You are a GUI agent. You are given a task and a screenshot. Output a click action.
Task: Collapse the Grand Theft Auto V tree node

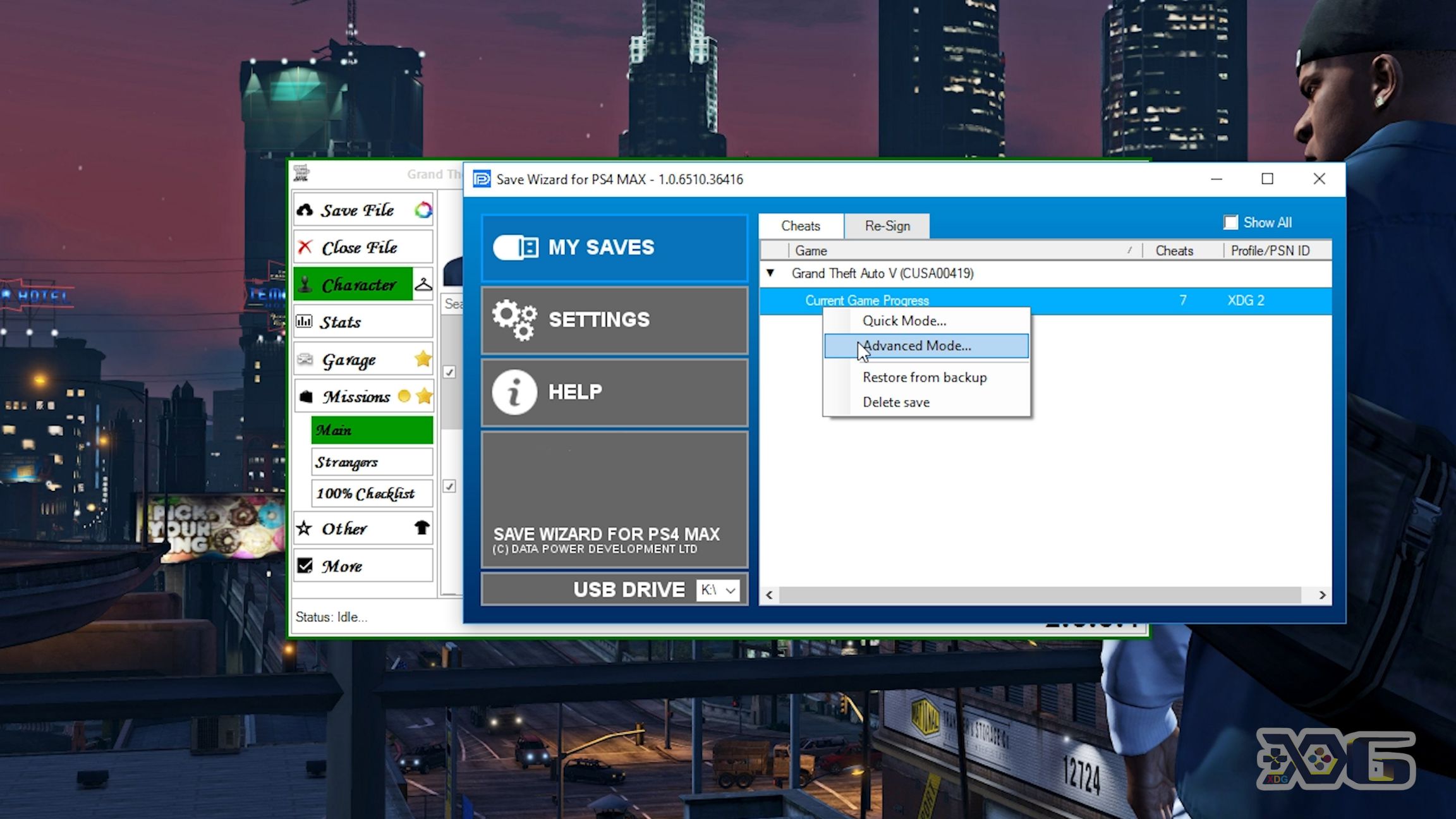(x=770, y=273)
